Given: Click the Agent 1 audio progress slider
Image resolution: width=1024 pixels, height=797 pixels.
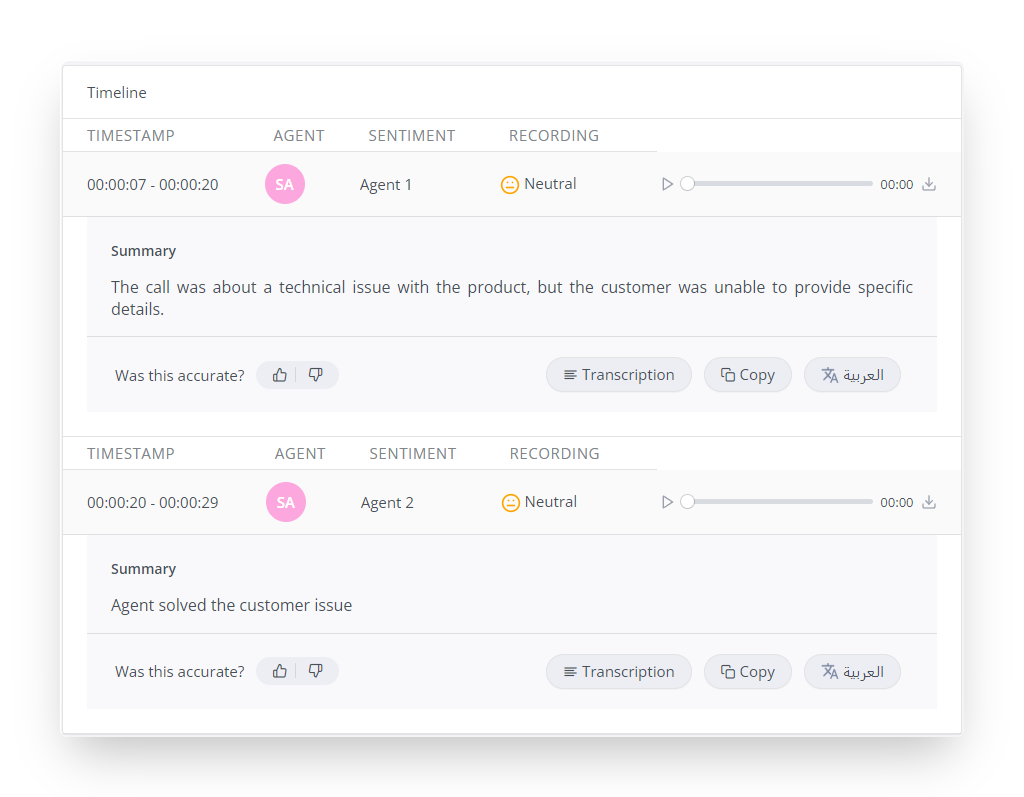Looking at the screenshot, I should click(x=780, y=184).
